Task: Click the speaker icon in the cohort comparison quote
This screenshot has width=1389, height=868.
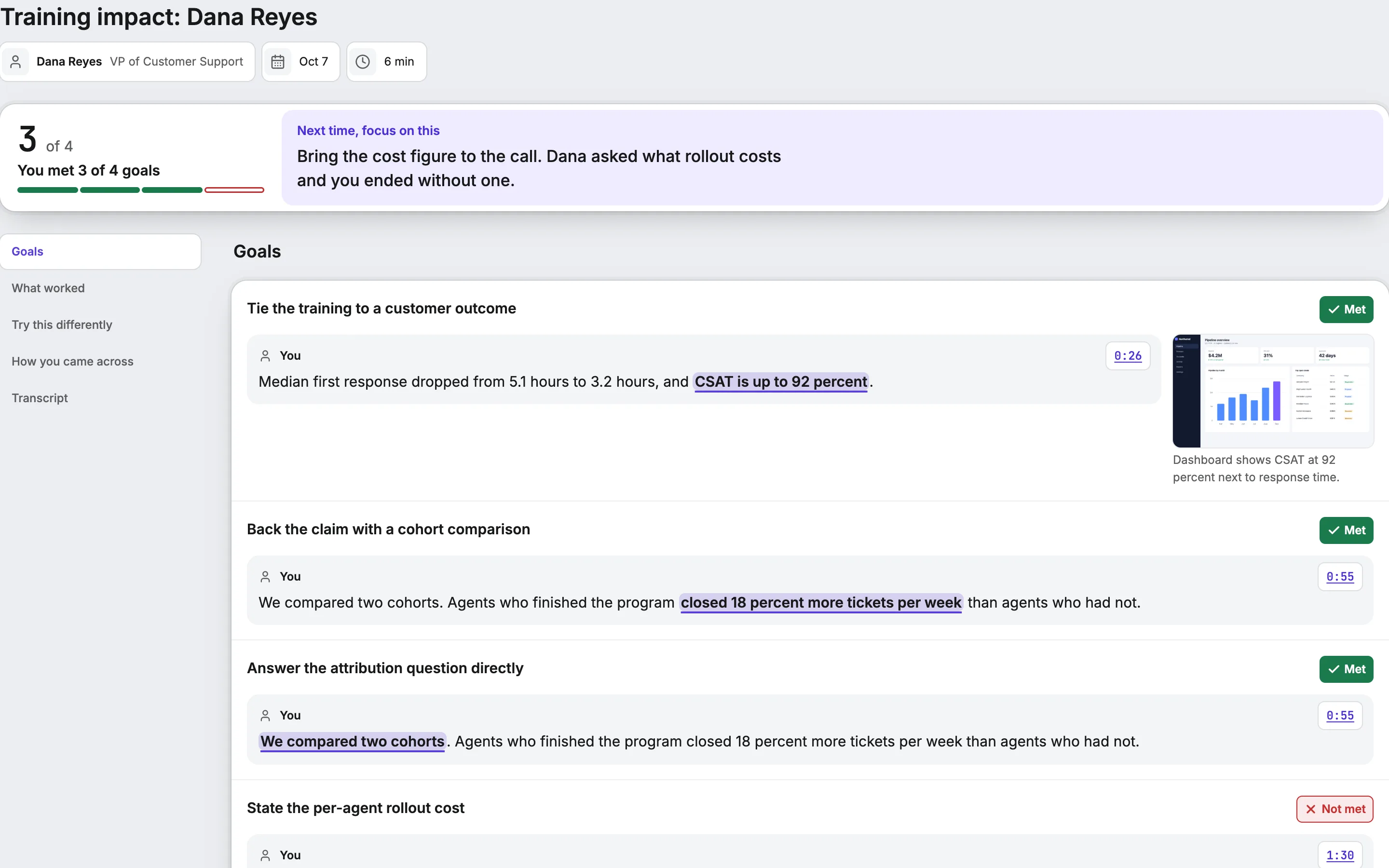Action: point(265,576)
